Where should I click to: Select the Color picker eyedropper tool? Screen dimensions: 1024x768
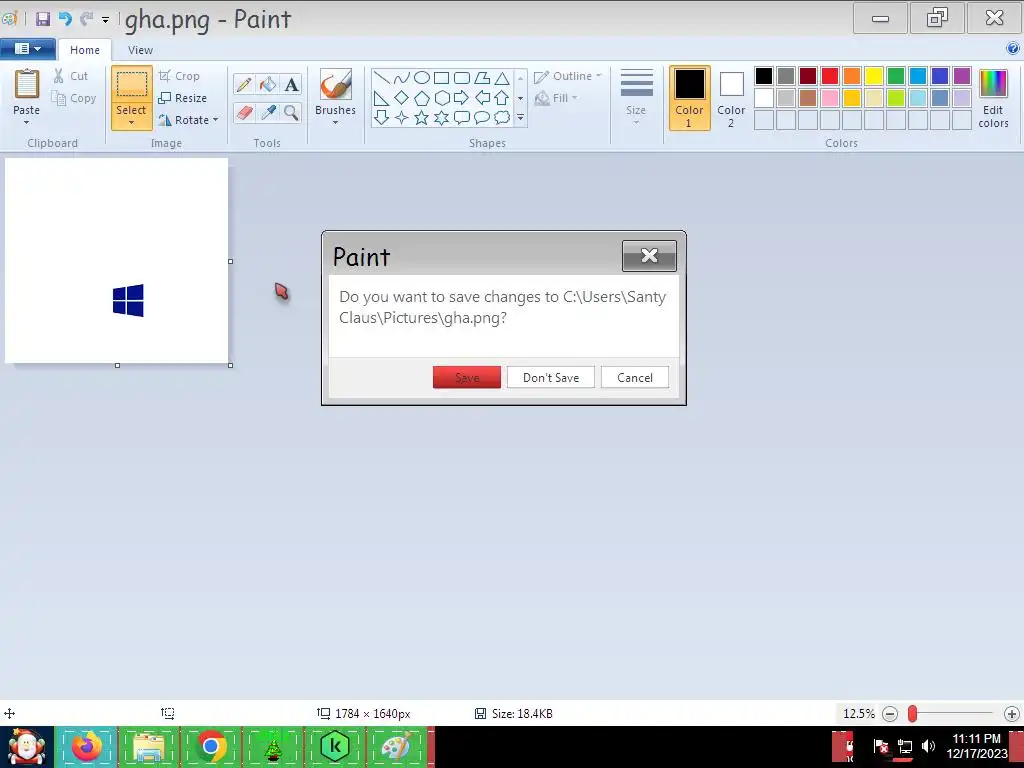coord(268,112)
